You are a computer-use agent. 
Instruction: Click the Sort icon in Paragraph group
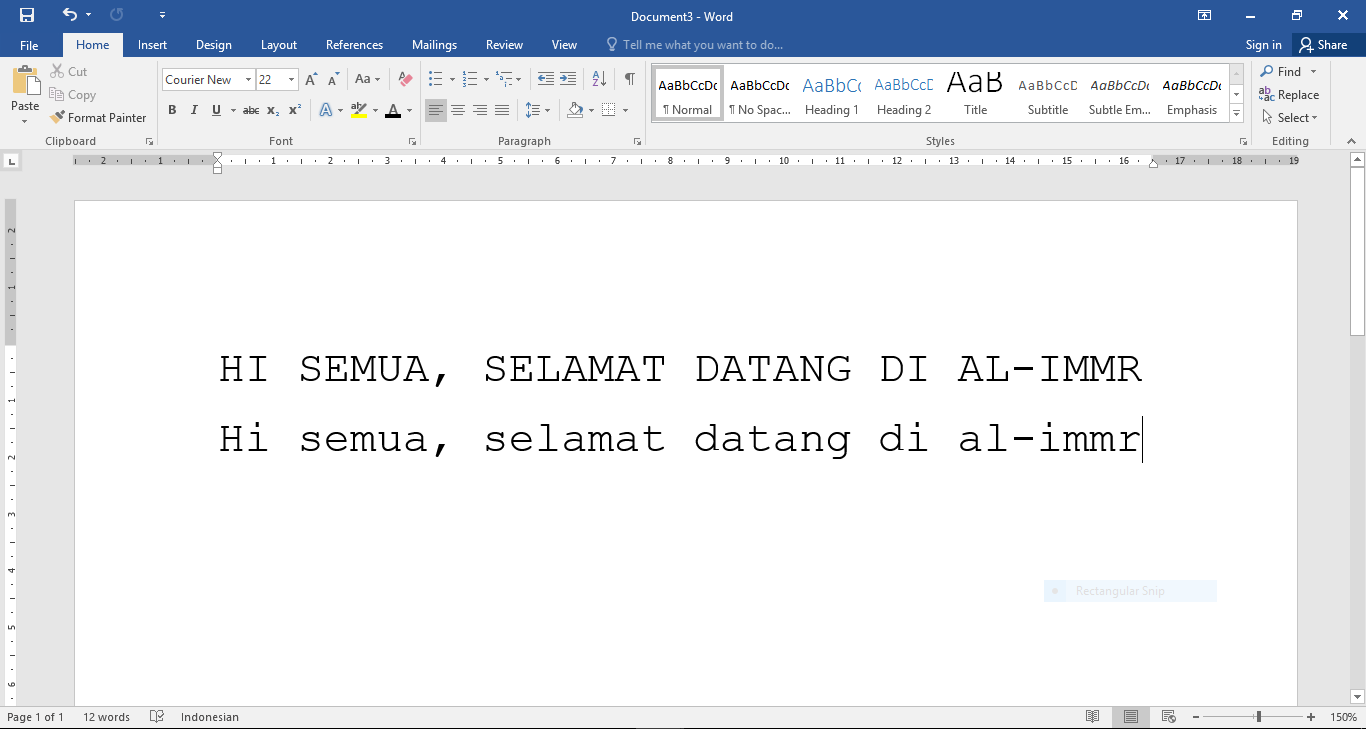tap(598, 78)
